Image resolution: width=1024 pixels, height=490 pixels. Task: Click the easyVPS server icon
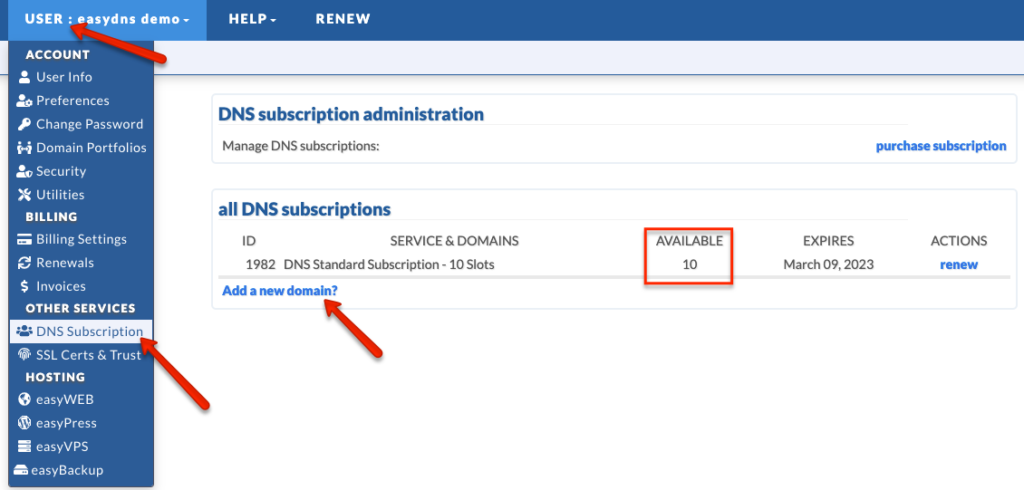[x=24, y=446]
